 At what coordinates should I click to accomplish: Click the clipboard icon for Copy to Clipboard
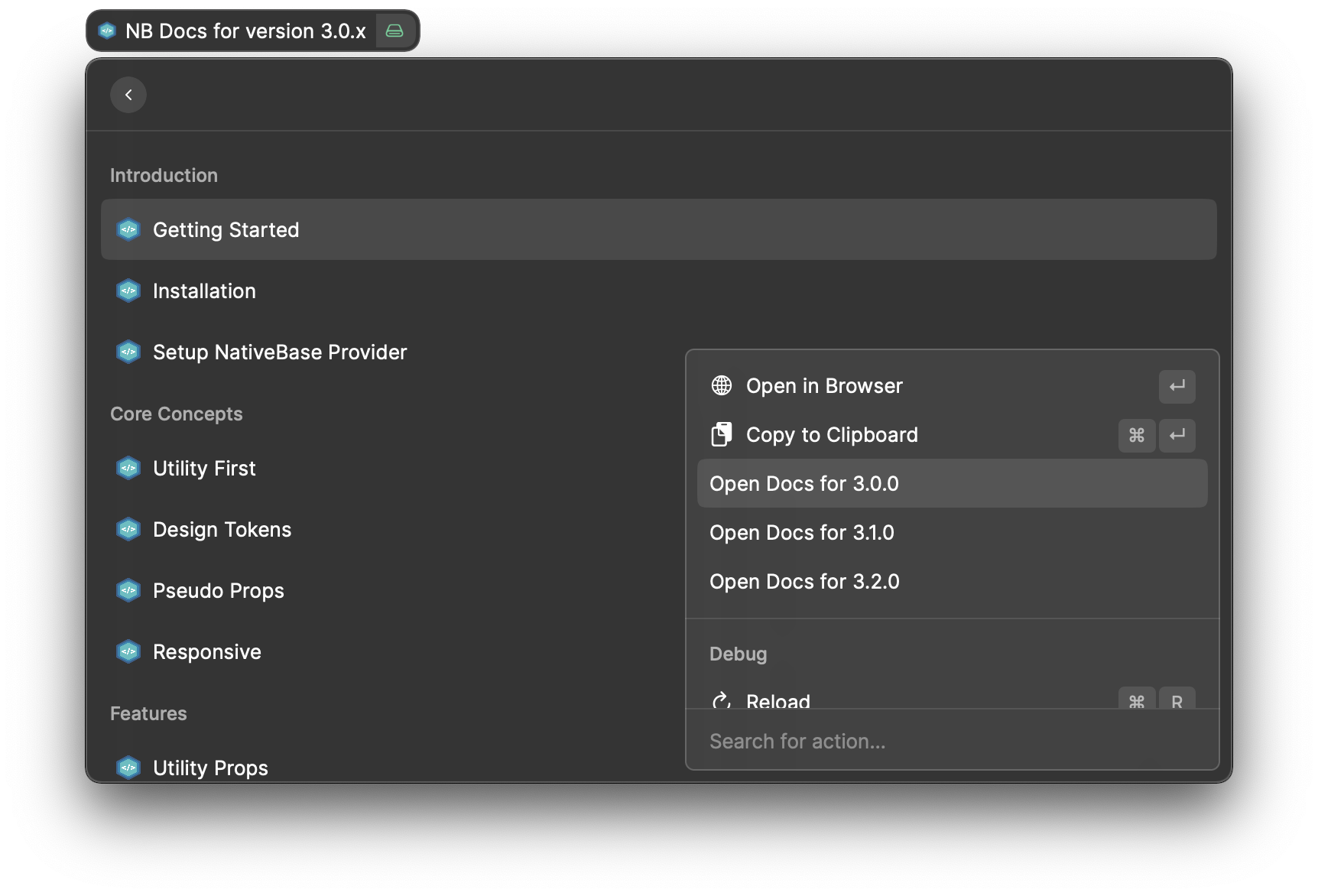coord(722,434)
